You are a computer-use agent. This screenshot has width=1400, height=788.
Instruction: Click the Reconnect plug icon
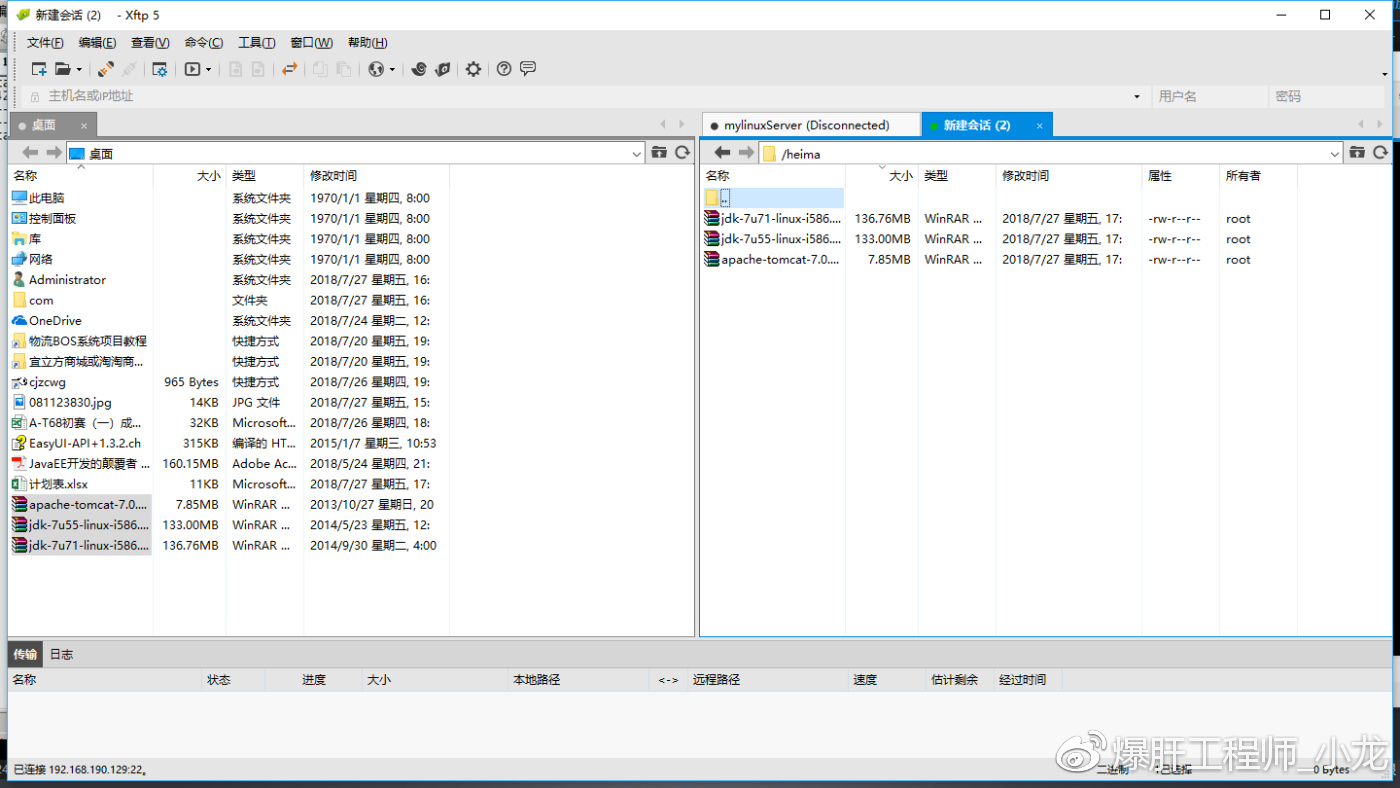pyautogui.click(x=105, y=69)
